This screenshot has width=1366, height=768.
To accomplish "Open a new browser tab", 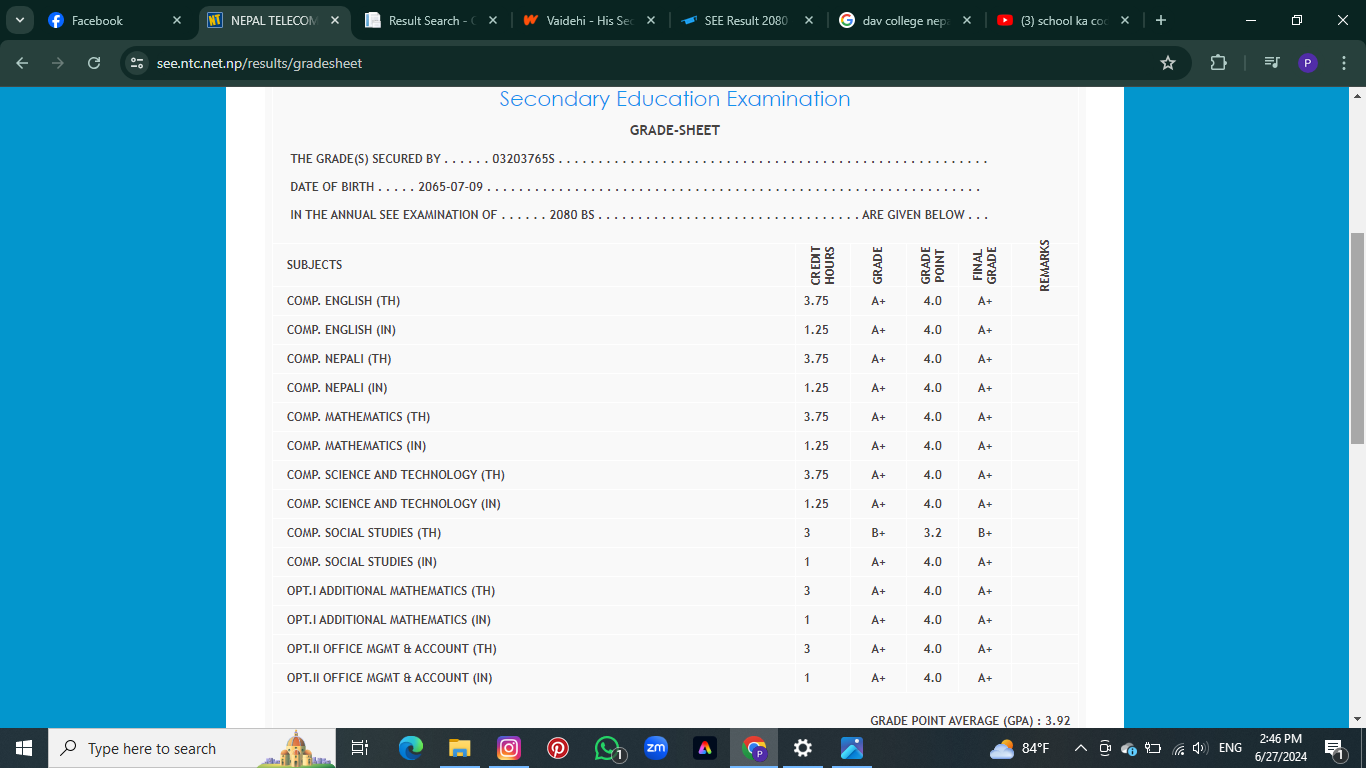I will coord(1160,20).
